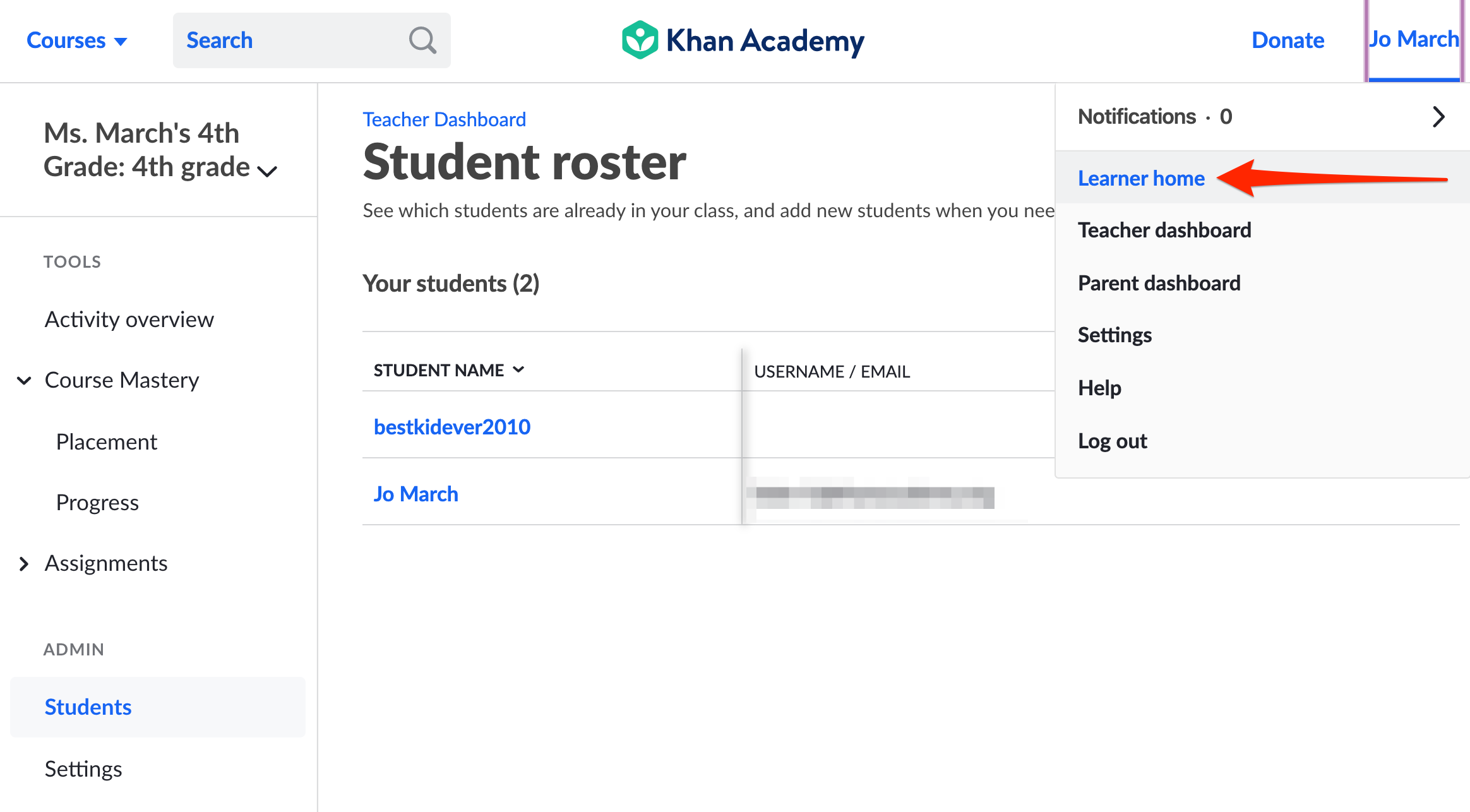View student bestkidever2010's profile
Viewport: 1470px width, 812px height.
click(x=451, y=426)
